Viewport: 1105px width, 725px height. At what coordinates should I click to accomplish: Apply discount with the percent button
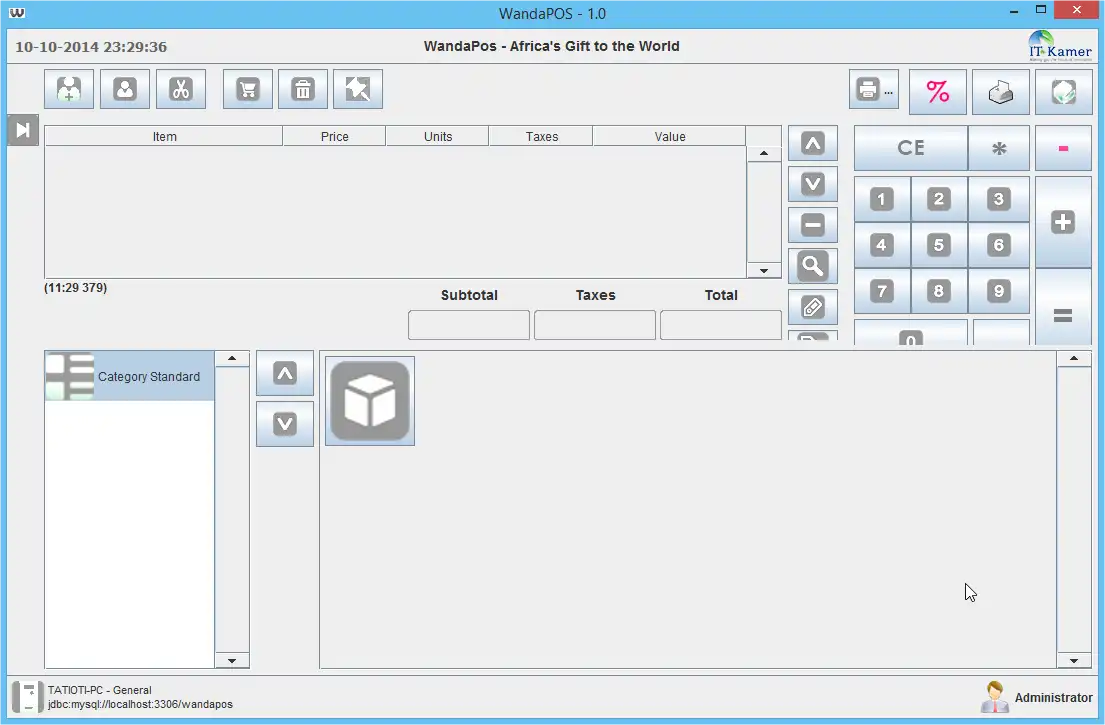pos(938,92)
